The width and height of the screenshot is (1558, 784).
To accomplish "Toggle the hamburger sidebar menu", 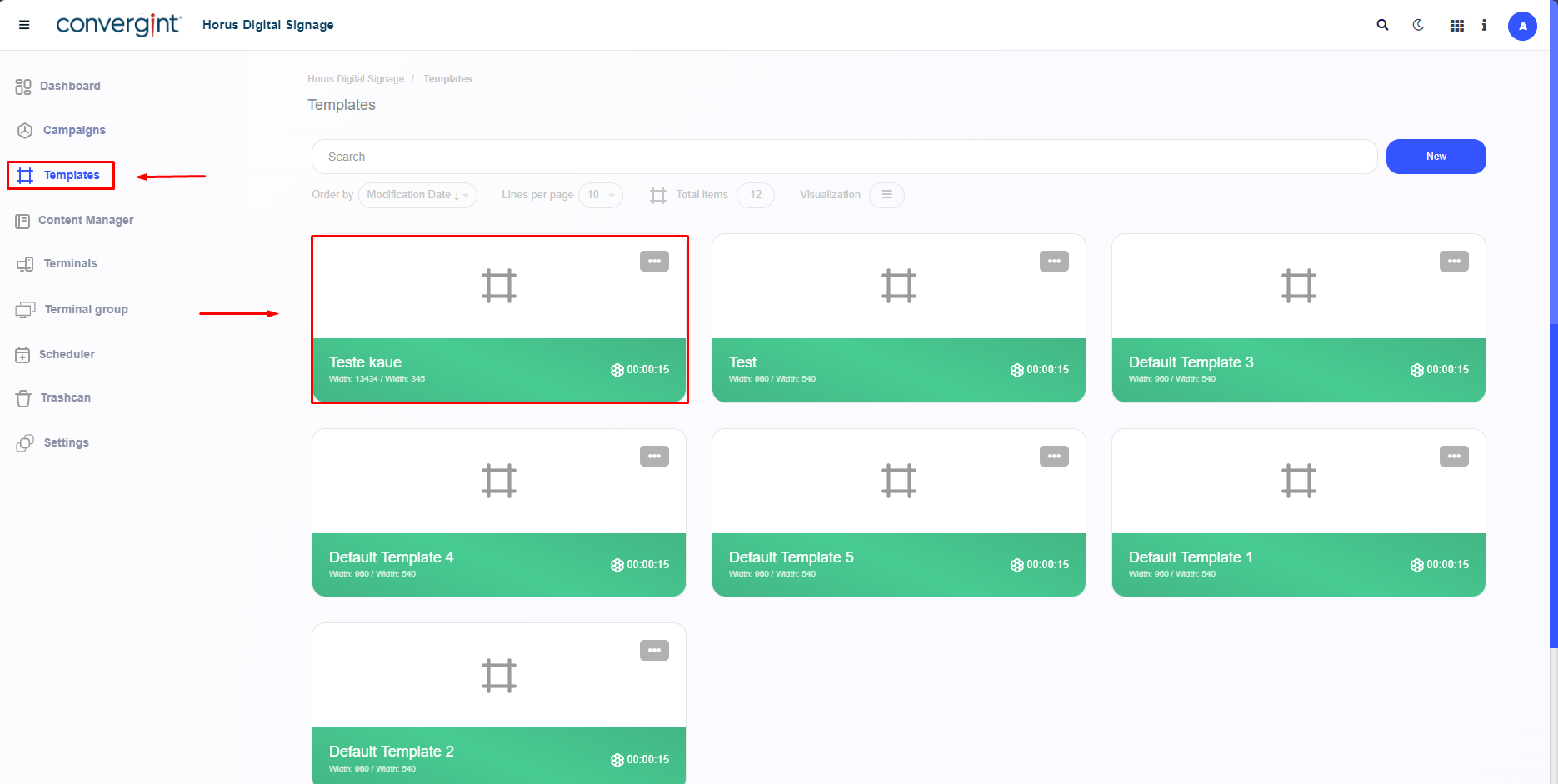I will point(24,25).
